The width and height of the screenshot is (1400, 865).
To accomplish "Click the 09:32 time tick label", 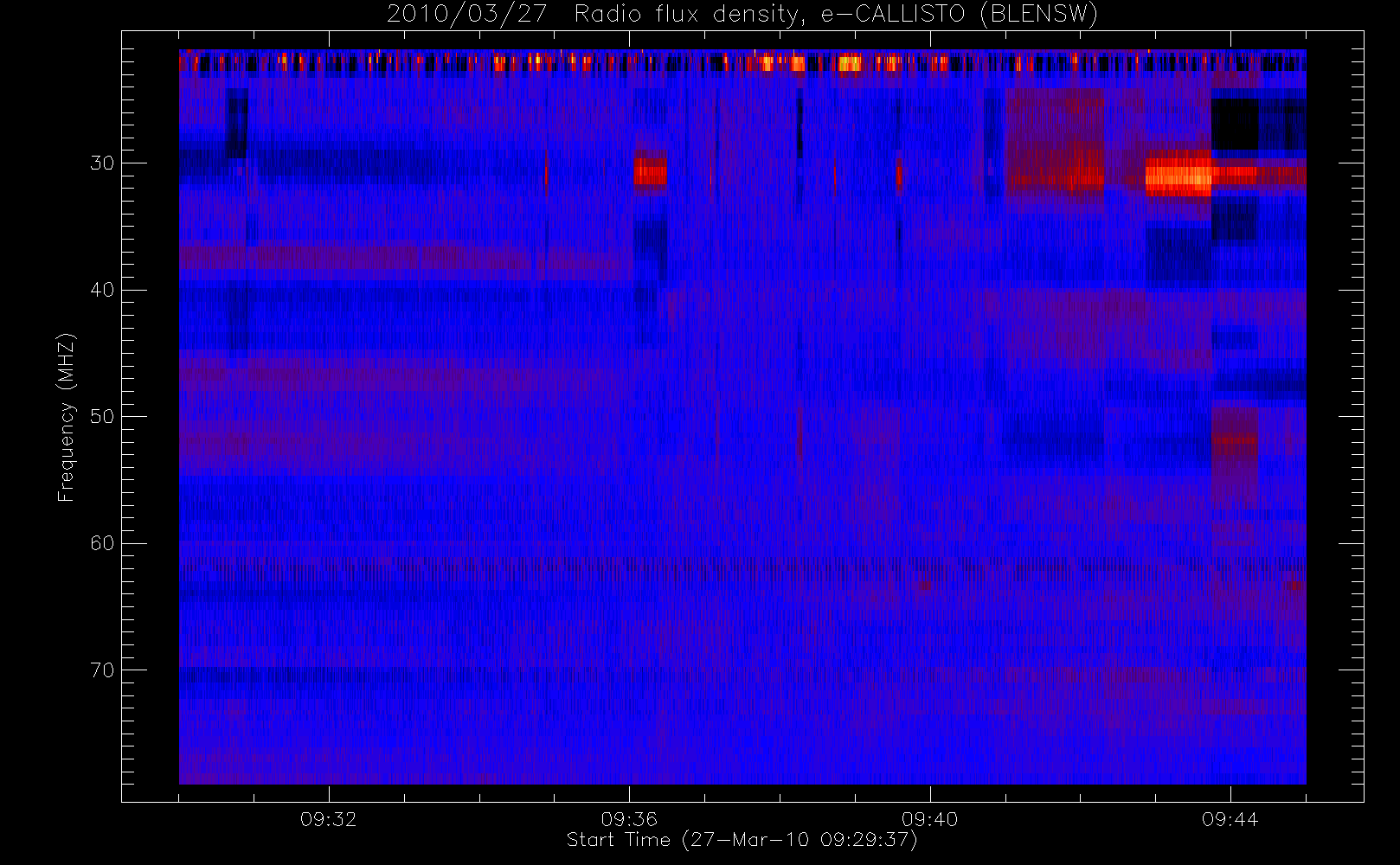I will coord(329,819).
